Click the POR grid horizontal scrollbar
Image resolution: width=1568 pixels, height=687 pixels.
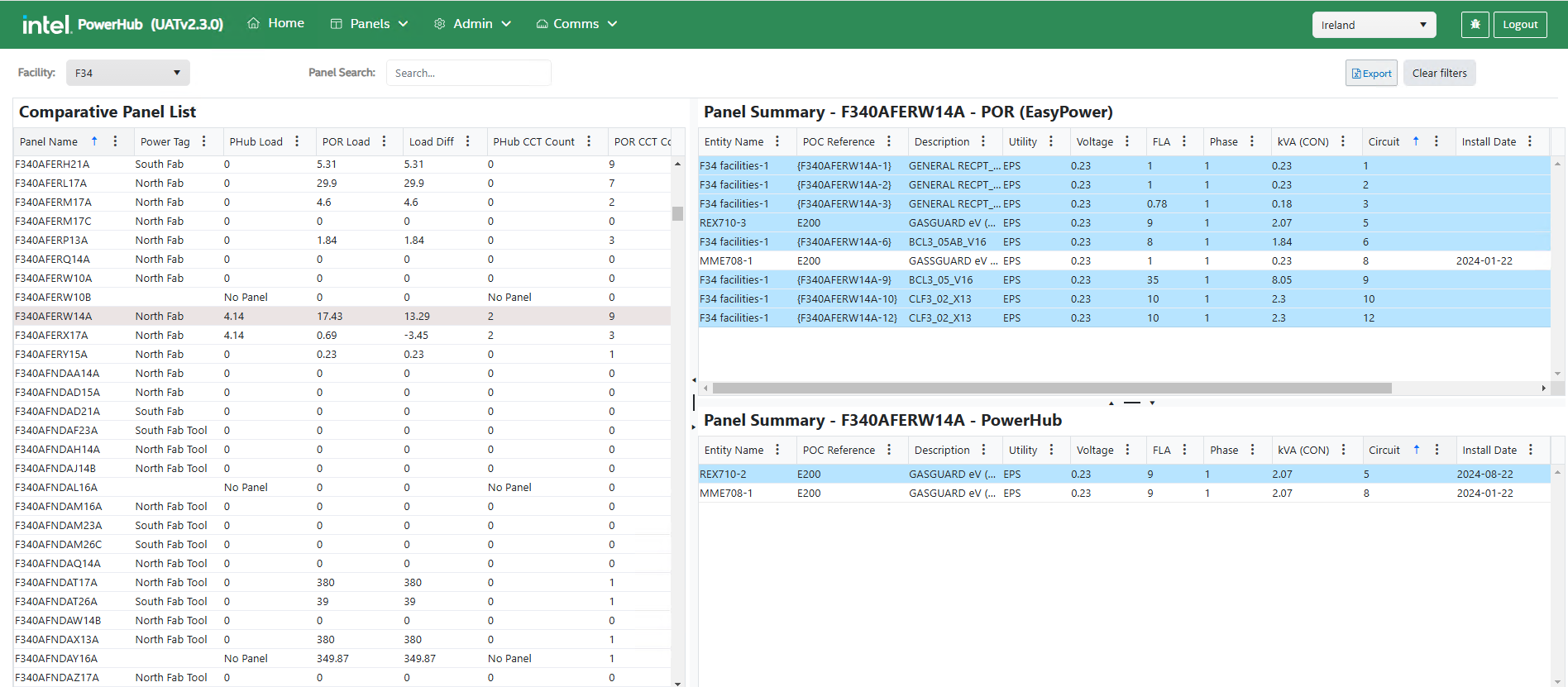point(1050,388)
